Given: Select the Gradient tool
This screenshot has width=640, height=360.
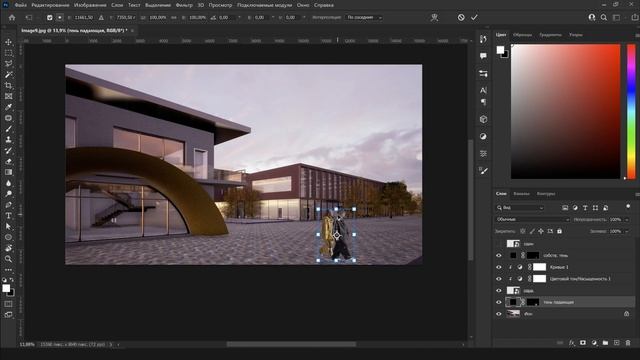Looking at the screenshot, I should (8, 172).
